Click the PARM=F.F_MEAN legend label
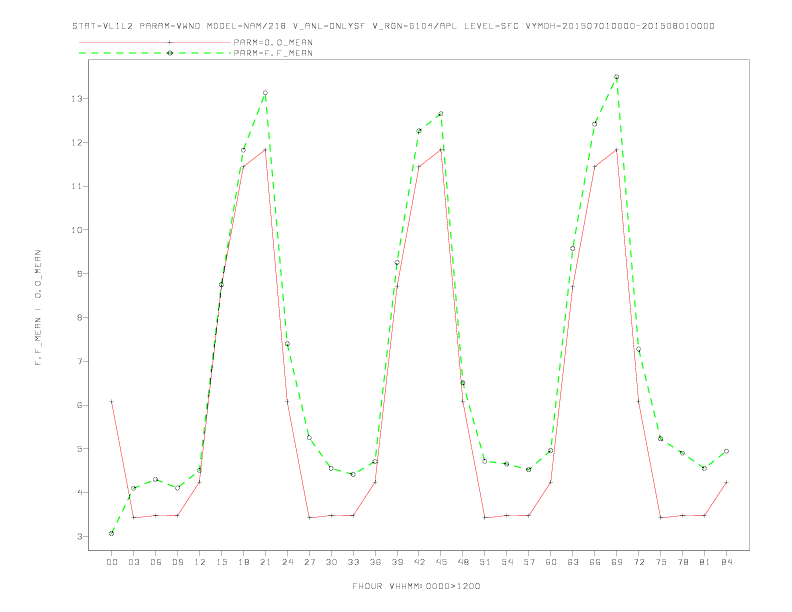 coord(273,53)
